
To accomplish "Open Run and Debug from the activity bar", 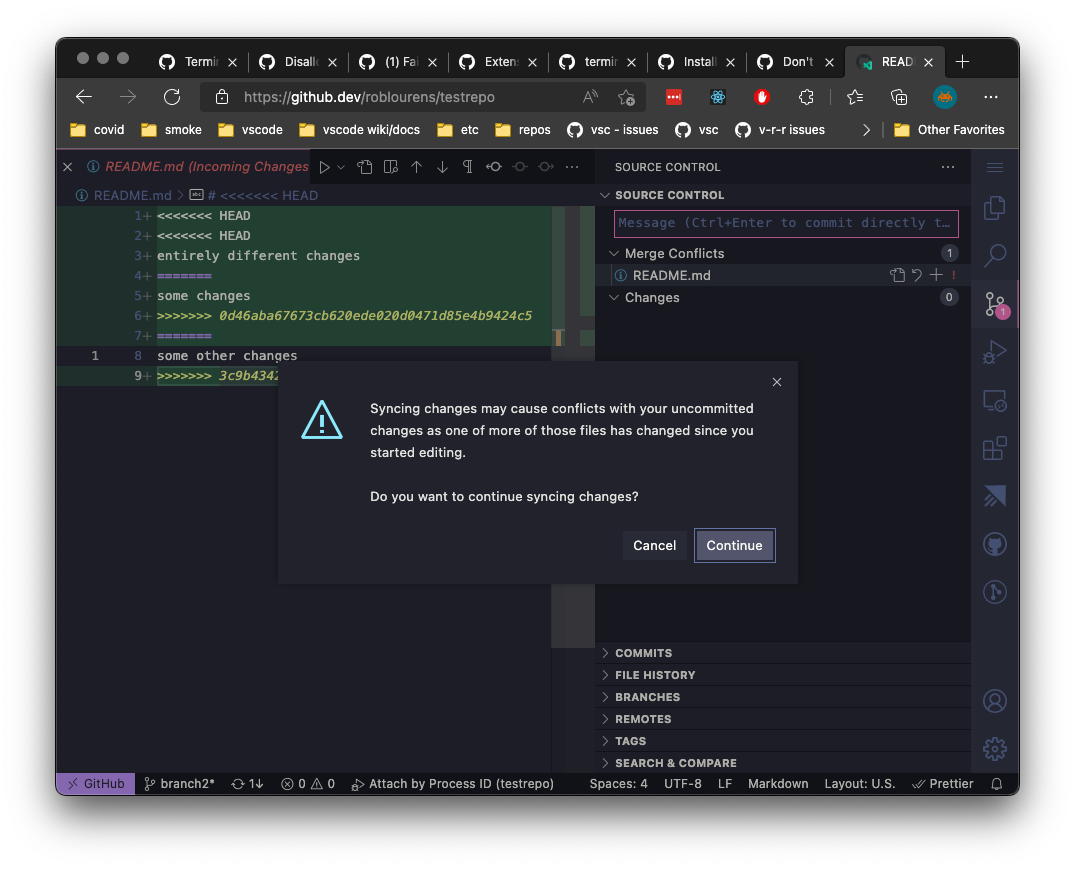I will pos(995,351).
